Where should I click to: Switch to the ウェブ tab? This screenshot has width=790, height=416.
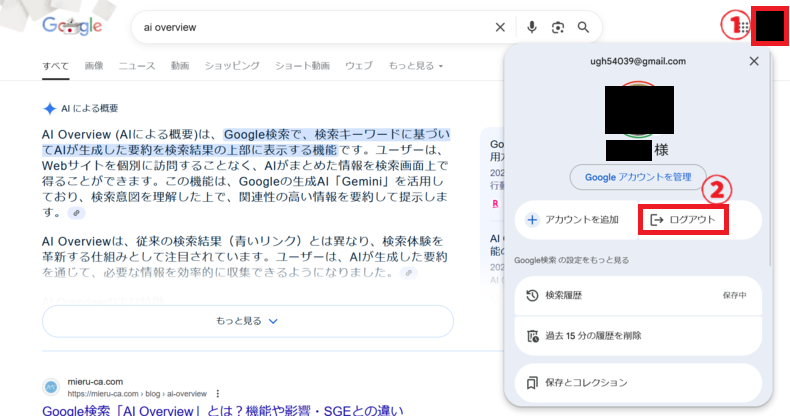(359, 66)
